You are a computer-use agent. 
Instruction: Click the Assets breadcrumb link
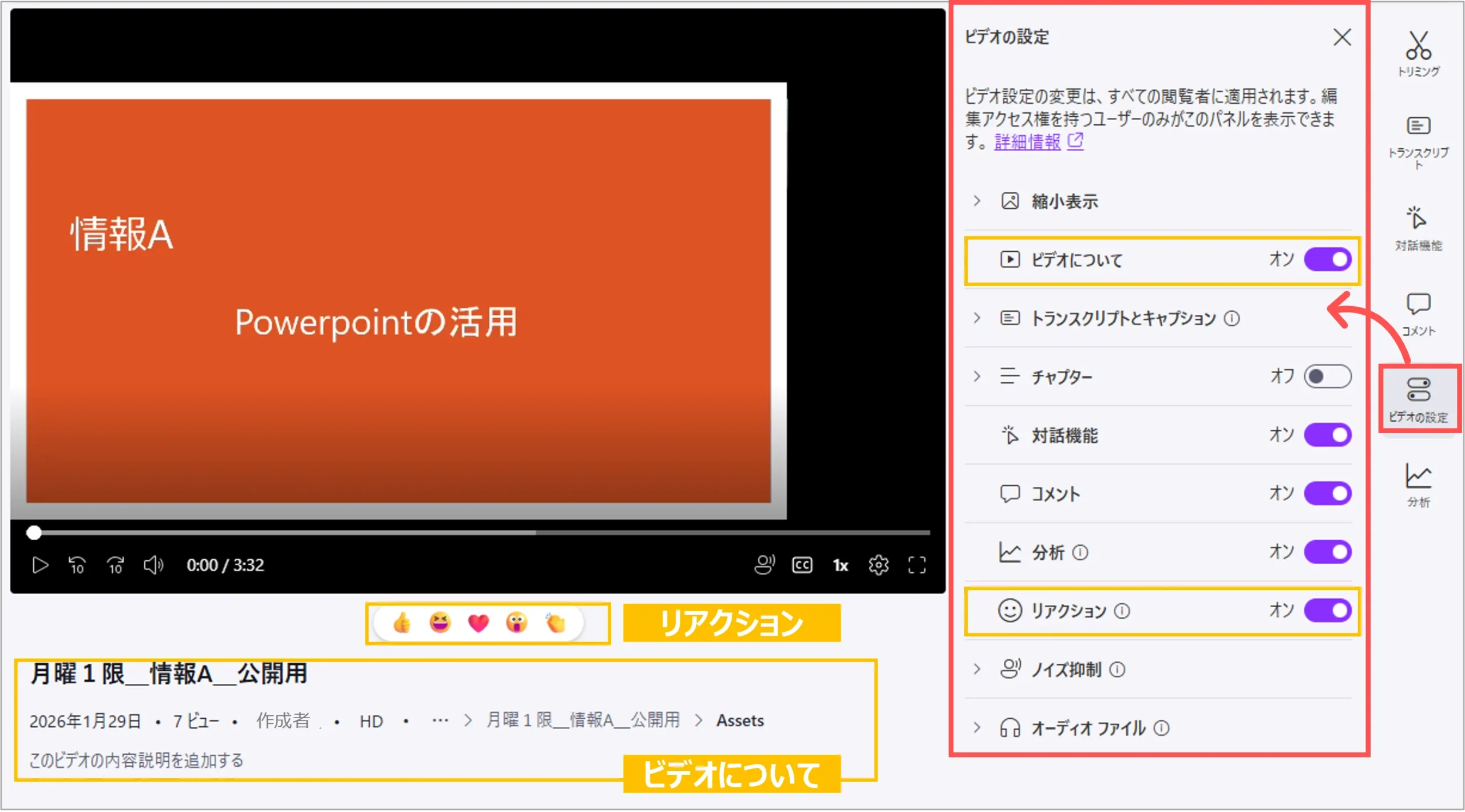(739, 720)
